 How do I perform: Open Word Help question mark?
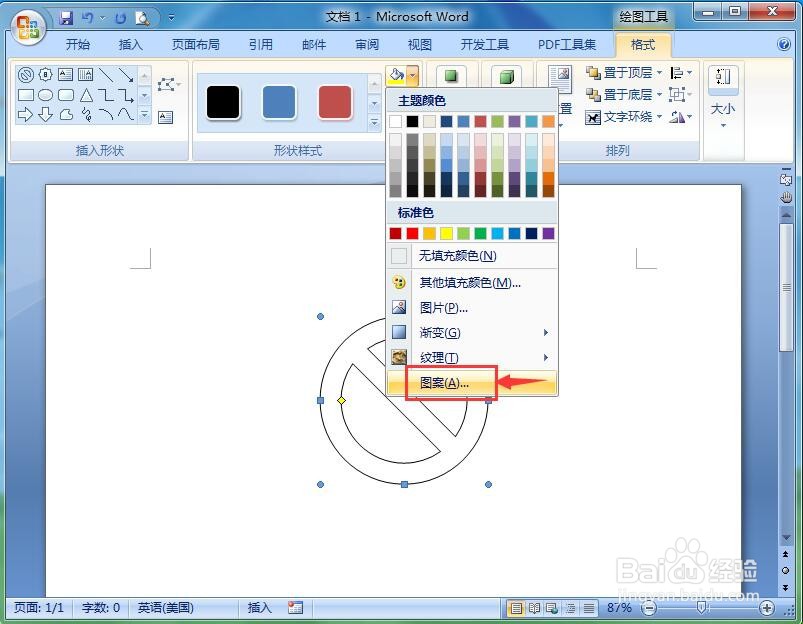(784, 45)
